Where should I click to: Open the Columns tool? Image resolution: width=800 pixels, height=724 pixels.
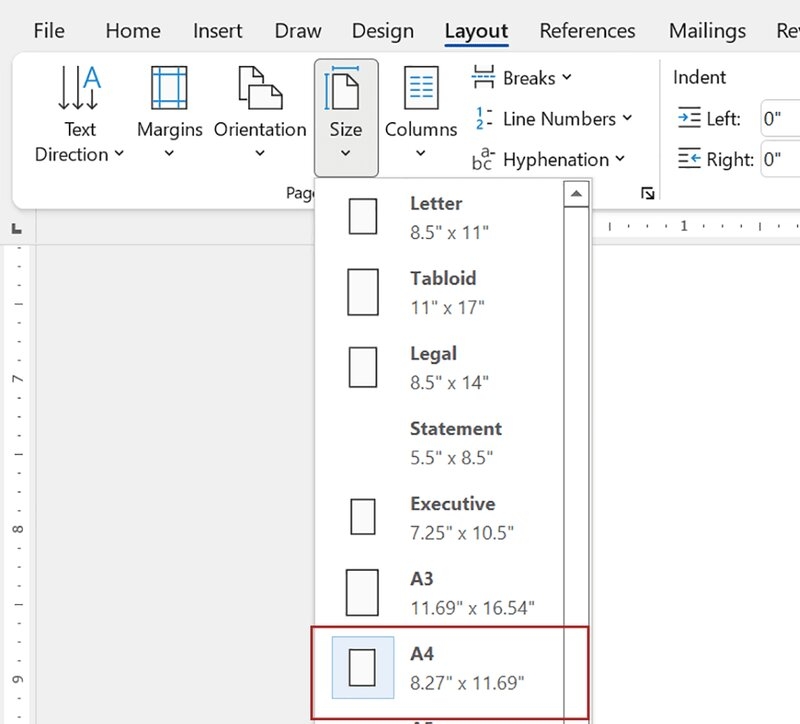click(421, 115)
